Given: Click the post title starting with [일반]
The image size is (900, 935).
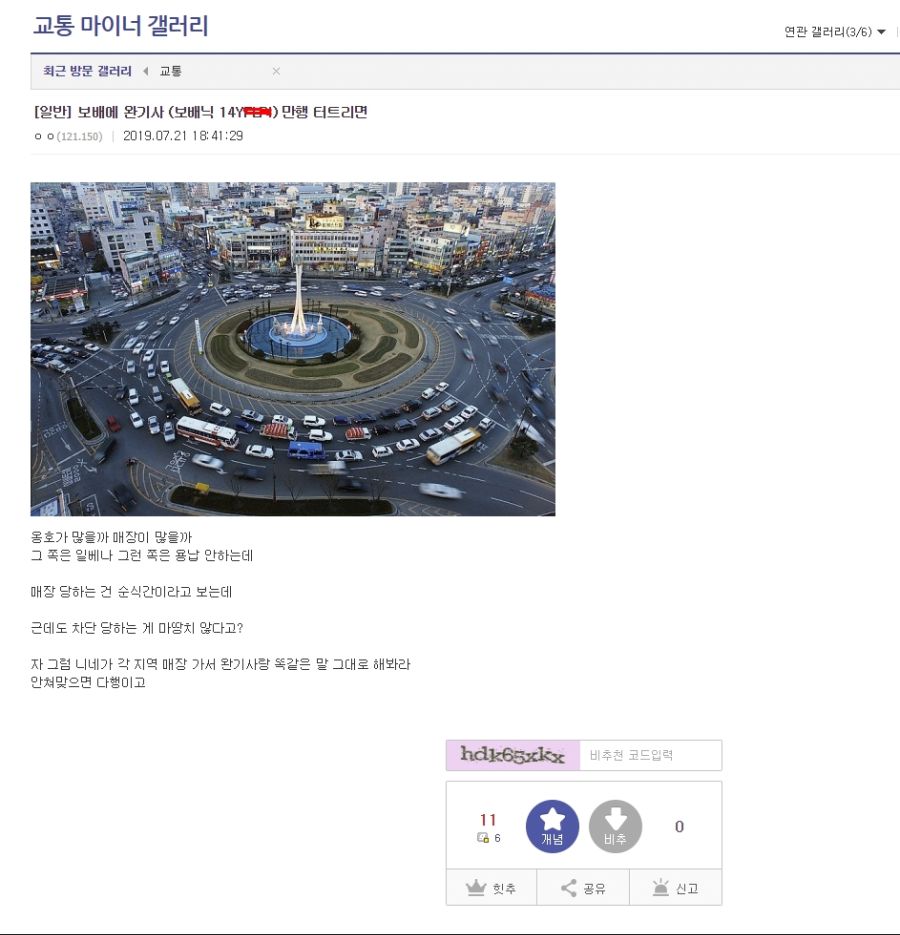Looking at the screenshot, I should [200, 112].
